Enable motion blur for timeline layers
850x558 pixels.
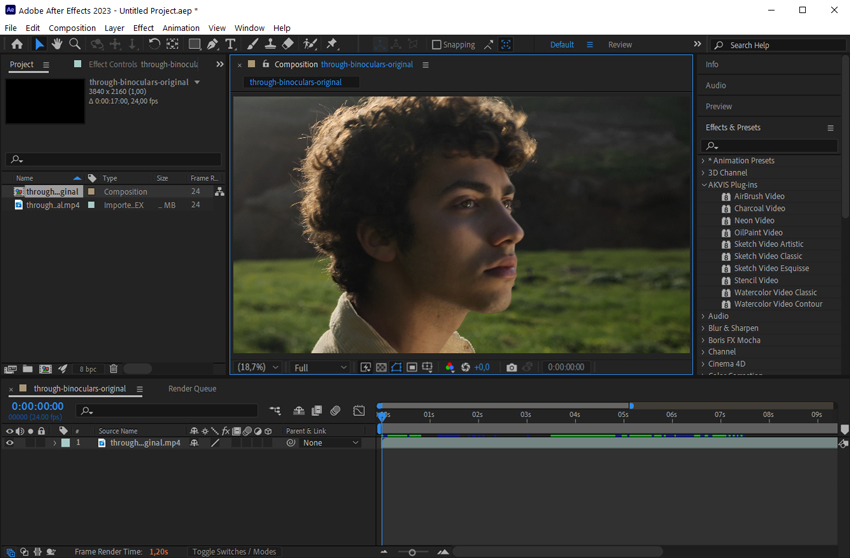pyautogui.click(x=335, y=411)
